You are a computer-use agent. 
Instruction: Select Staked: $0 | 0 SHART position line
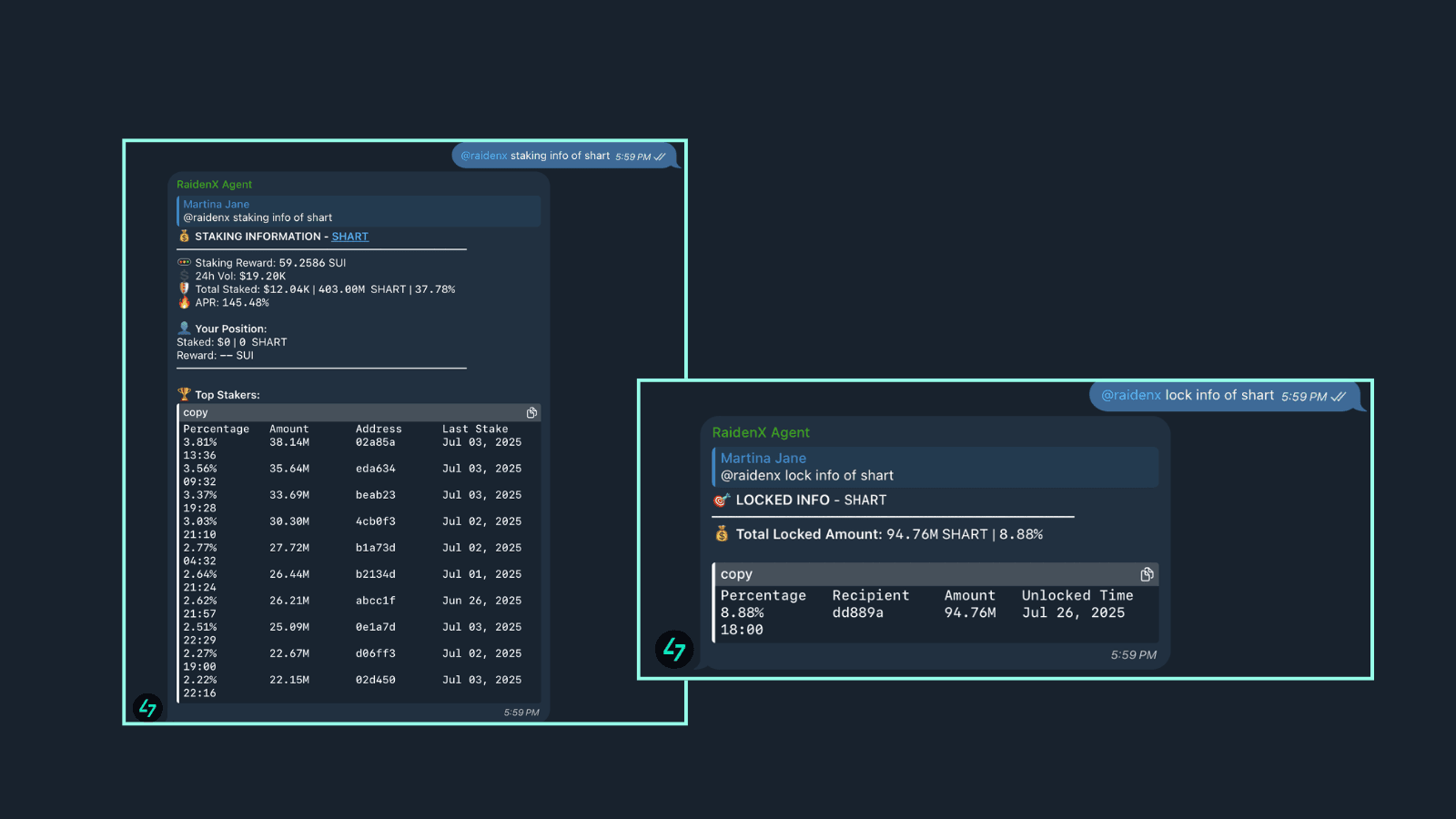click(x=232, y=342)
